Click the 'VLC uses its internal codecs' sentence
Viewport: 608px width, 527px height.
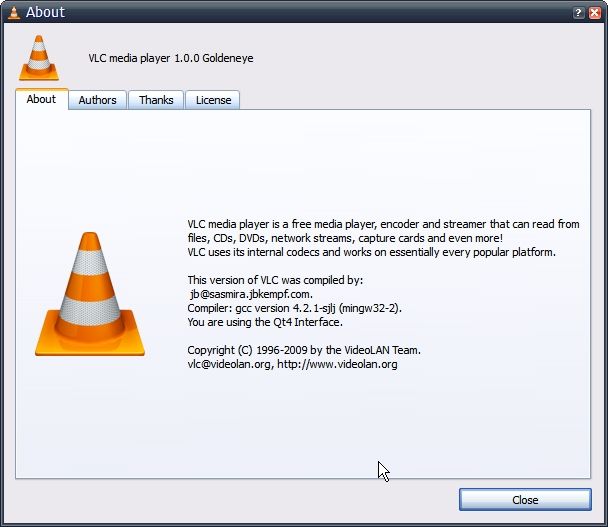[371, 252]
